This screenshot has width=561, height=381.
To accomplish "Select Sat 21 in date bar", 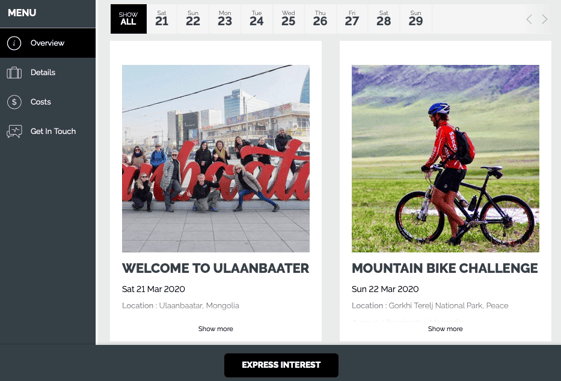I will (x=162, y=19).
